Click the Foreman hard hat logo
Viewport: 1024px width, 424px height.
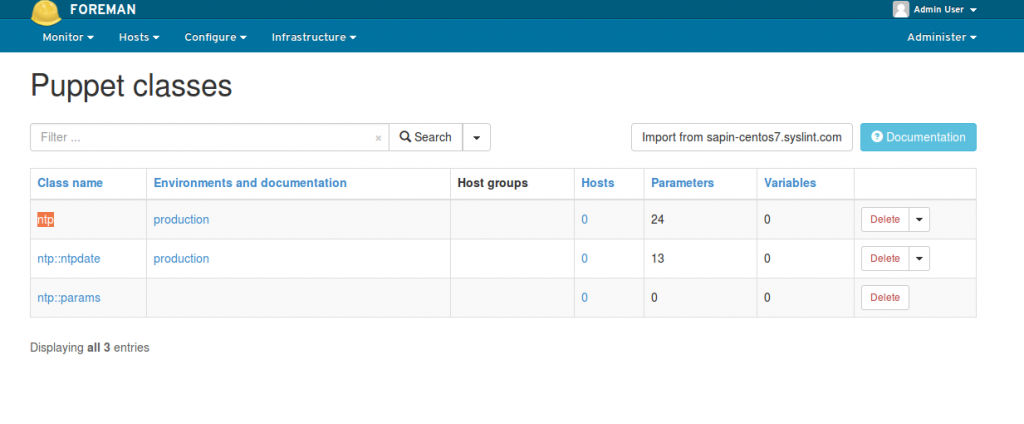46,12
